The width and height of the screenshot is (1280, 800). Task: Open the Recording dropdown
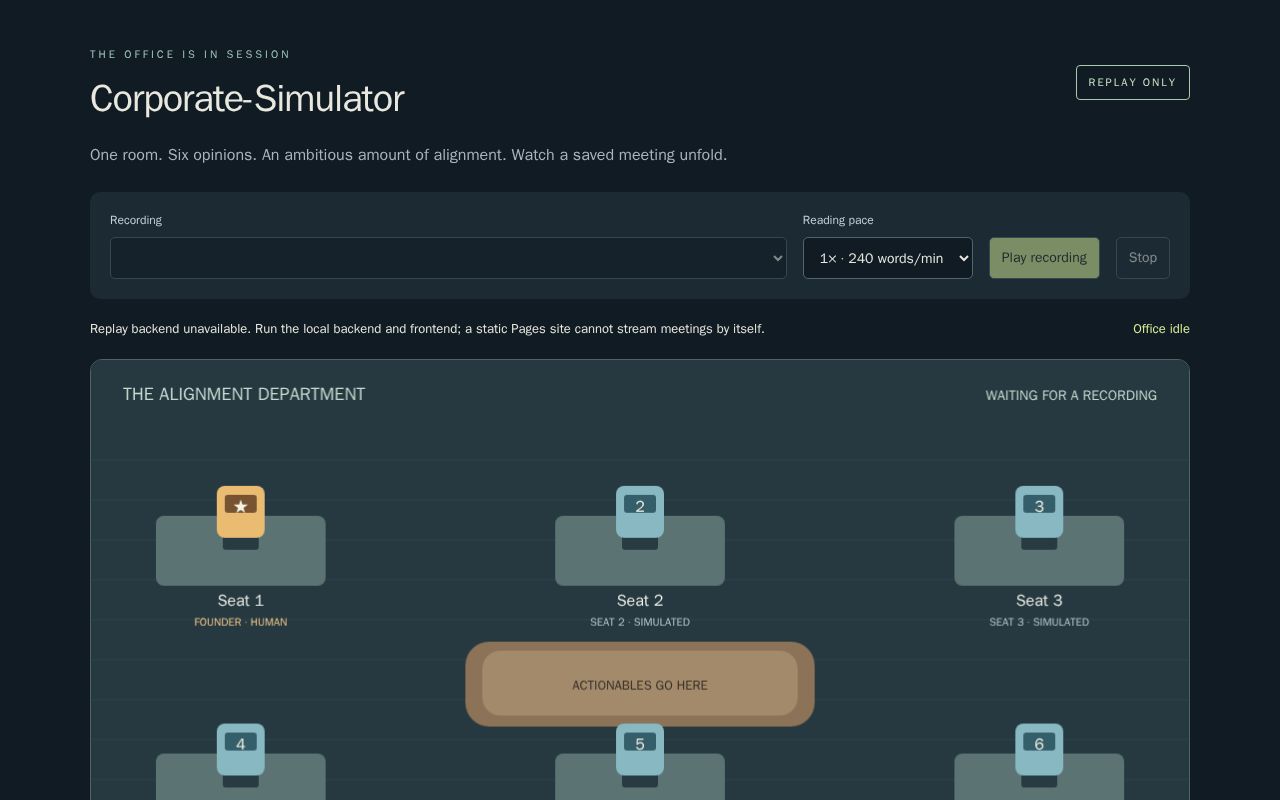(448, 258)
